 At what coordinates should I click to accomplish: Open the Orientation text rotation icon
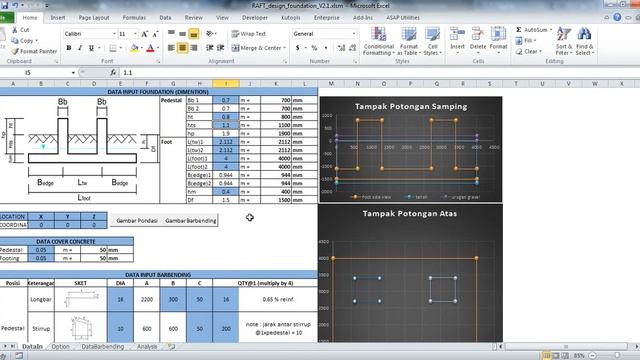(210, 33)
